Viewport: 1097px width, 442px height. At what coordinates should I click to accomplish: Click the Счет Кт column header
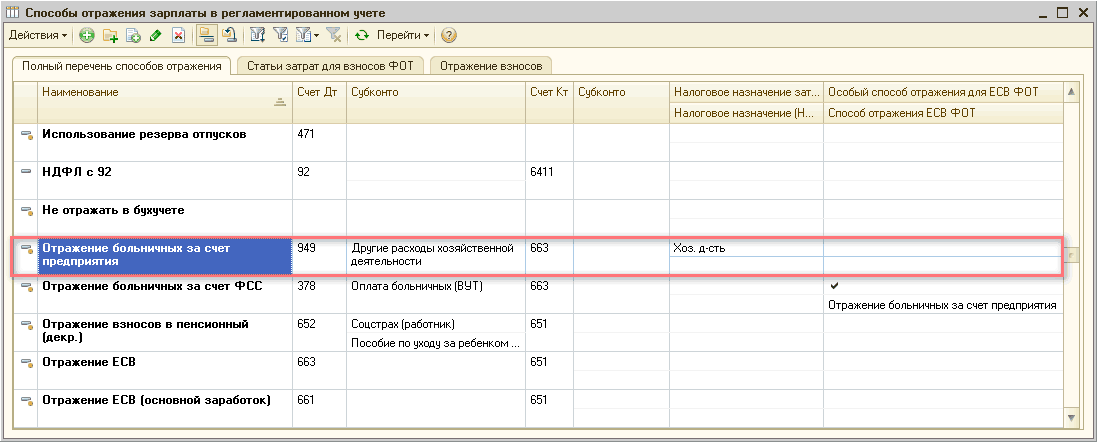point(549,102)
